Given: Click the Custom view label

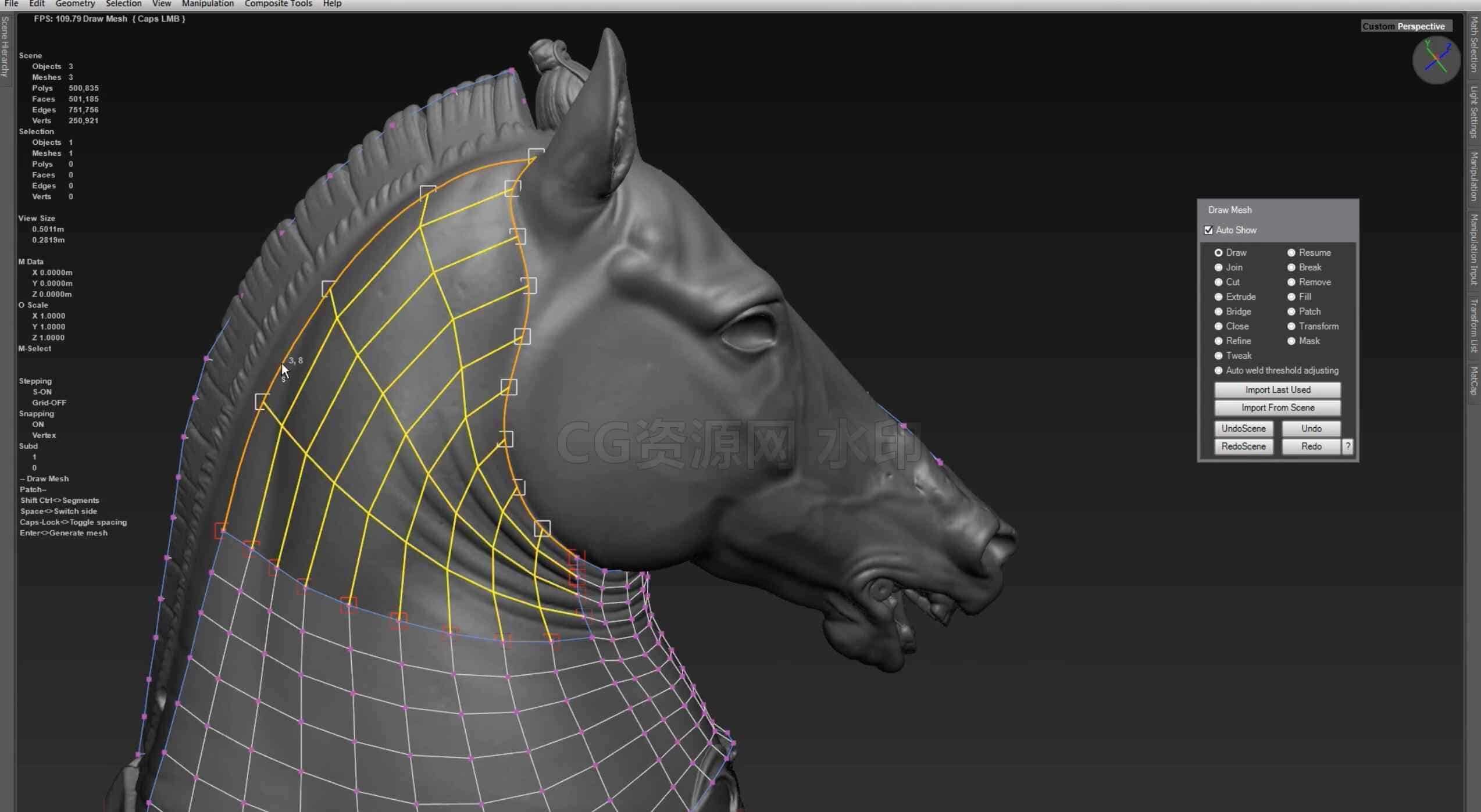Looking at the screenshot, I should pos(1377,27).
